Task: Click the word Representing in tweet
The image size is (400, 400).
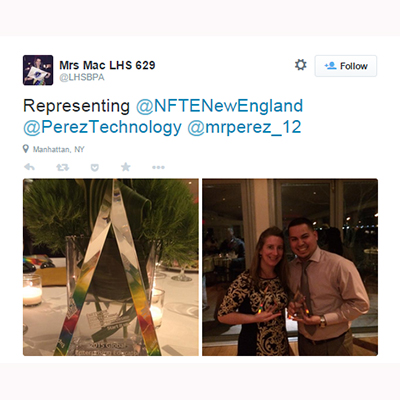Action: tap(76, 106)
